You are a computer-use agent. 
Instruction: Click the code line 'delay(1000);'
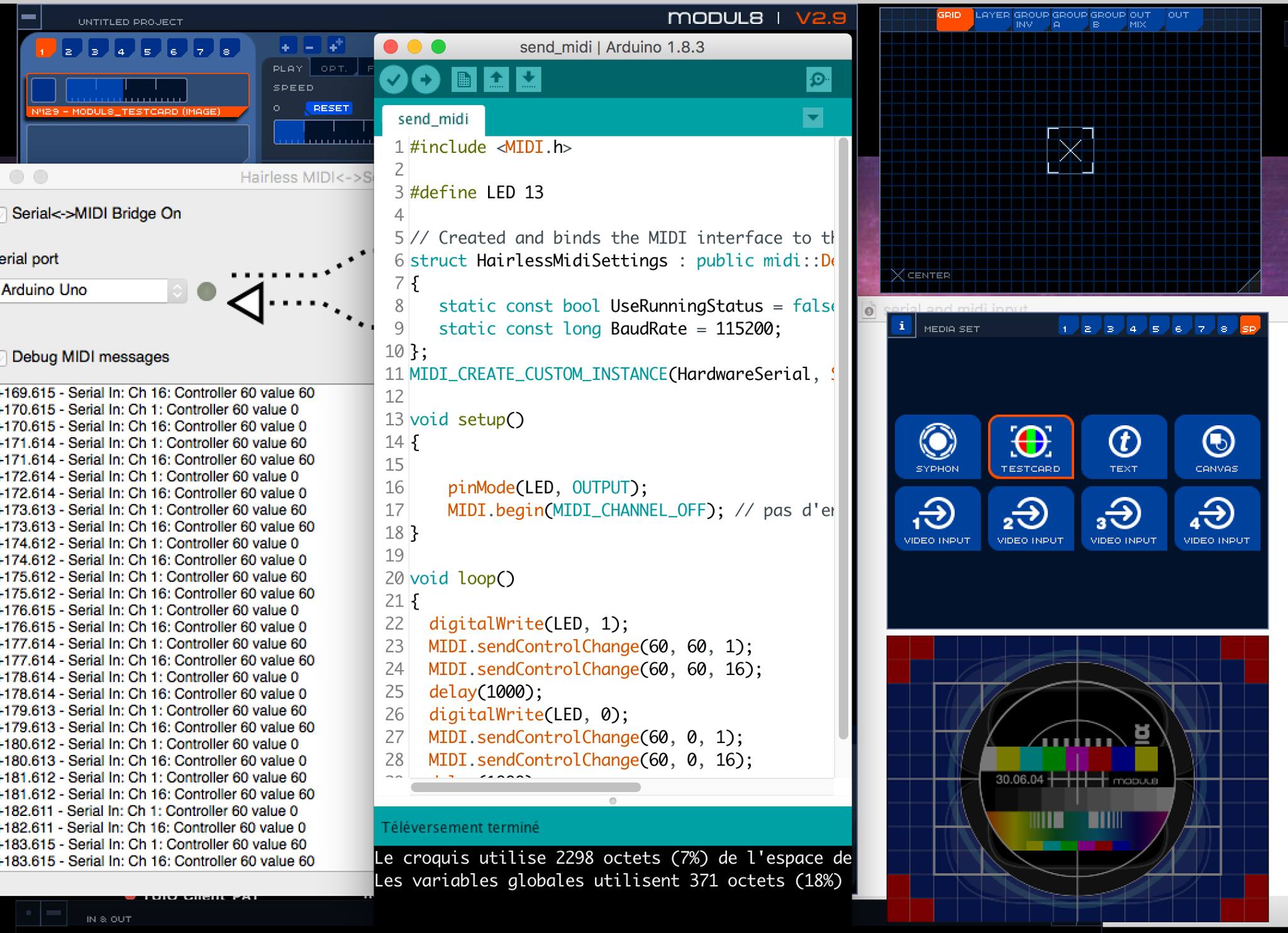click(x=486, y=692)
